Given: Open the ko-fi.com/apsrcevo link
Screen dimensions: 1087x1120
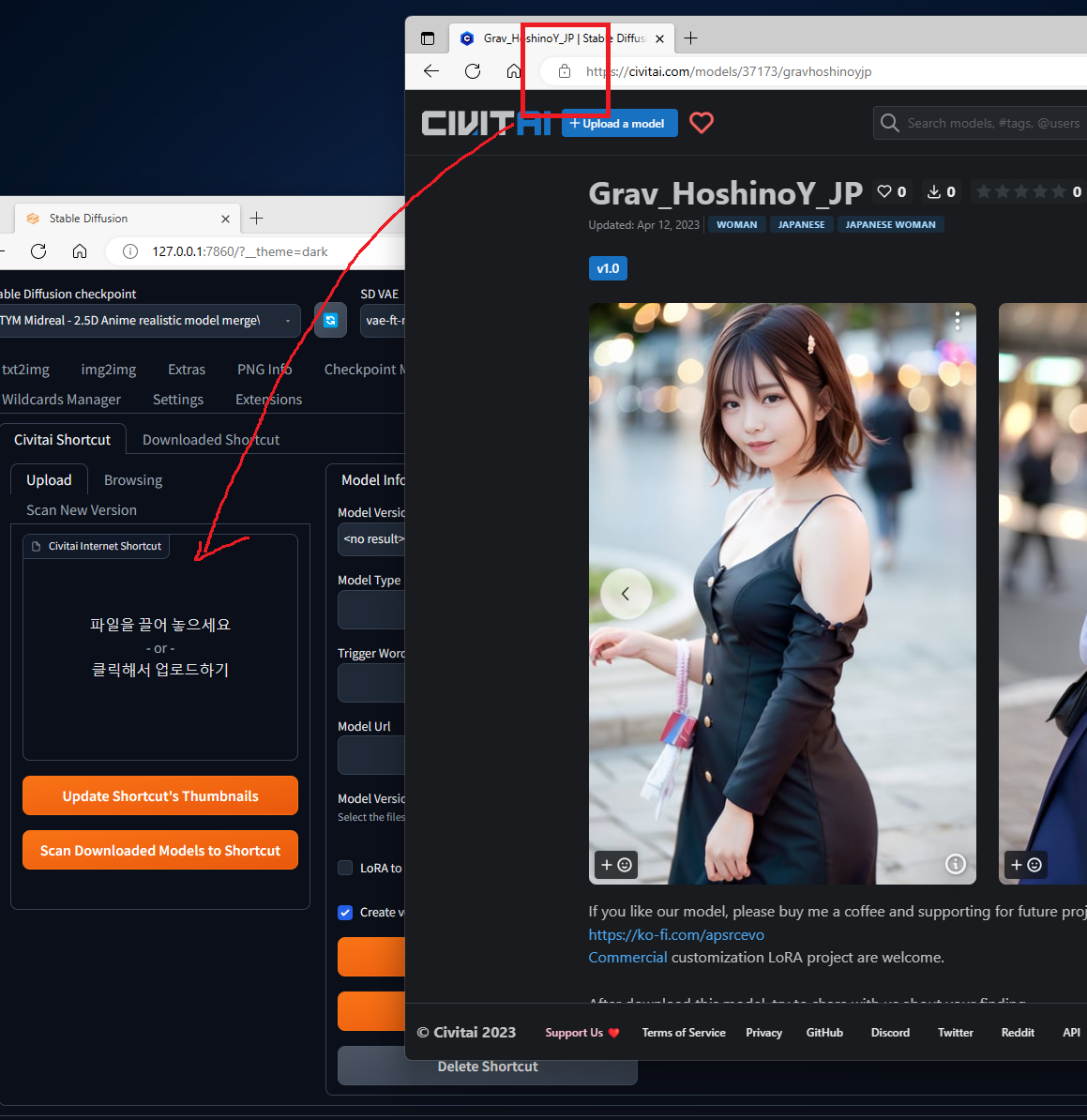Looking at the screenshot, I should (x=675, y=934).
